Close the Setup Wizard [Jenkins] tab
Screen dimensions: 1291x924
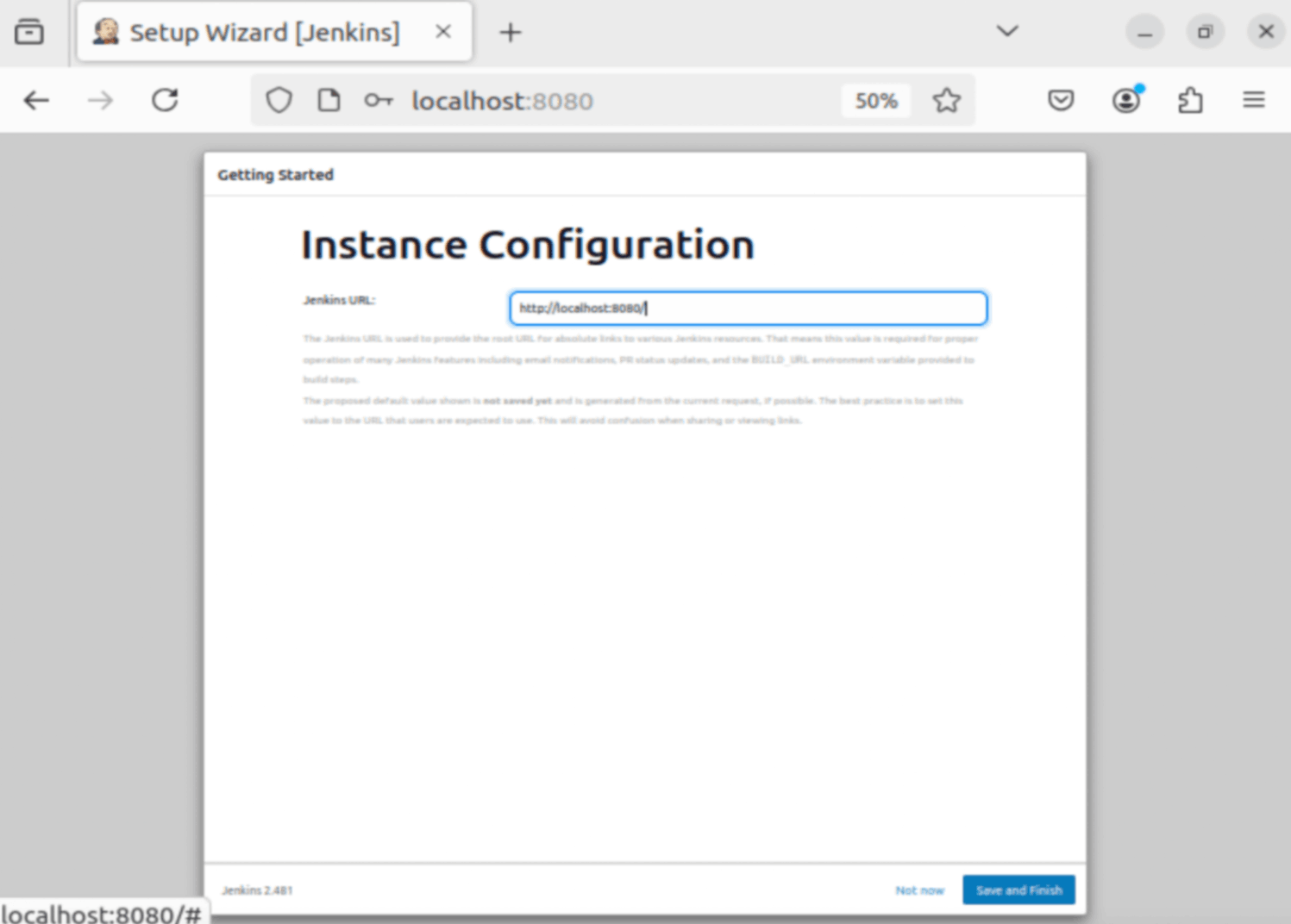443,32
